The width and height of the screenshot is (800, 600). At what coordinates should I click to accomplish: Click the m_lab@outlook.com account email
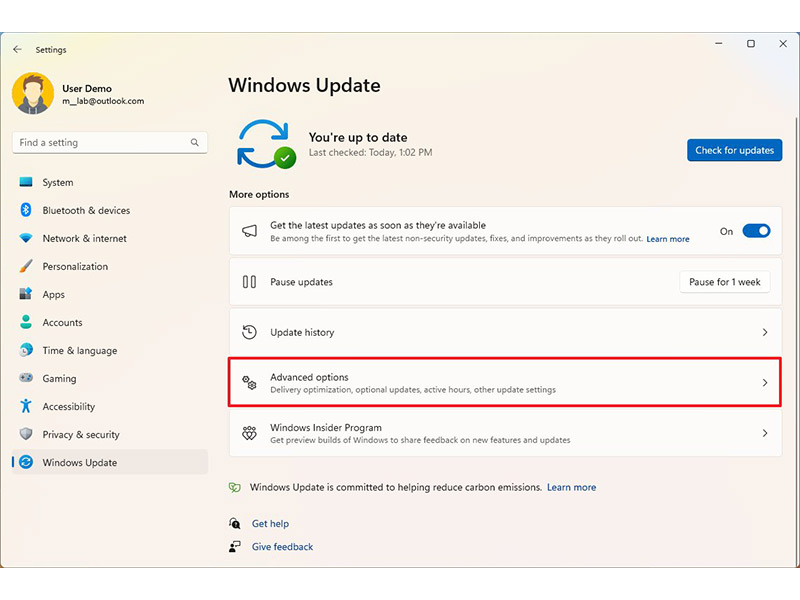(103, 101)
